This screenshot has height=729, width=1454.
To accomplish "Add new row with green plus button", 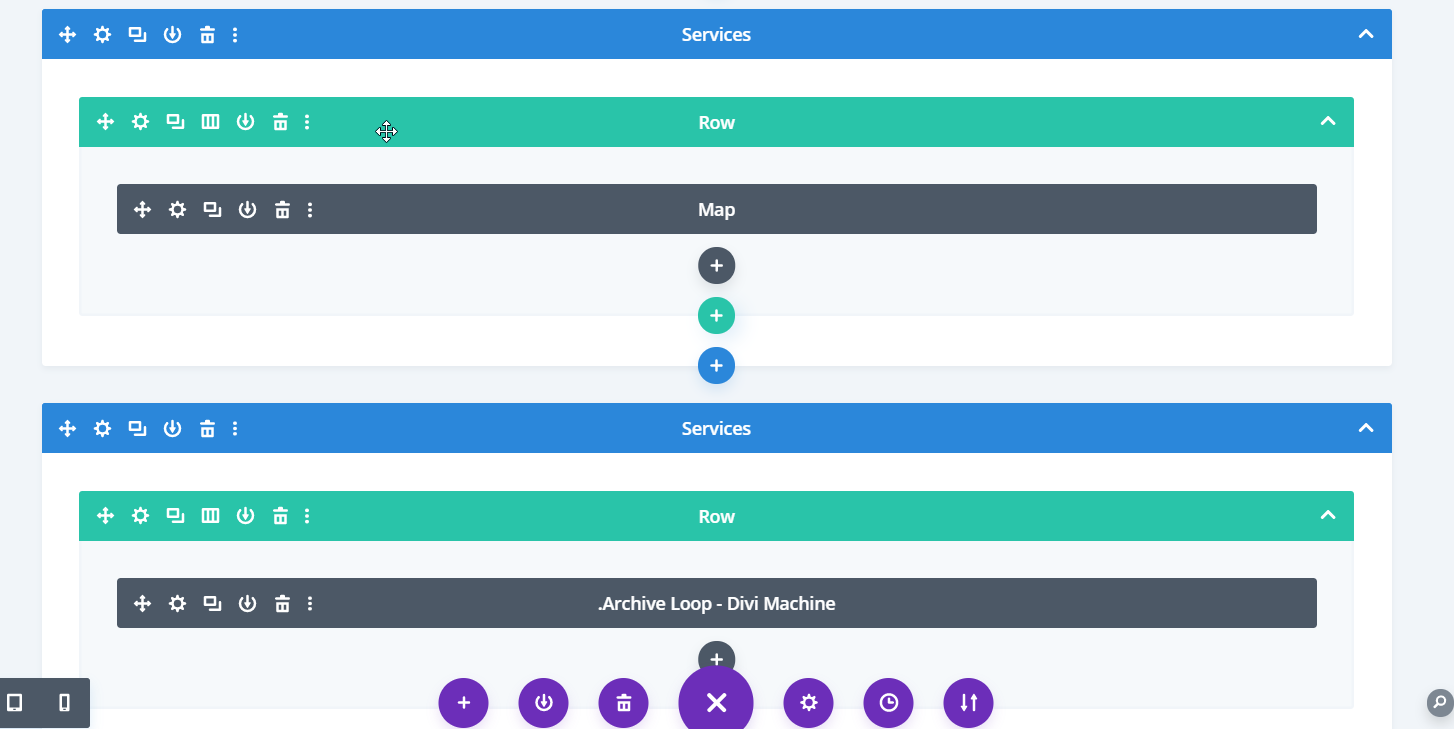I will pyautogui.click(x=716, y=316).
